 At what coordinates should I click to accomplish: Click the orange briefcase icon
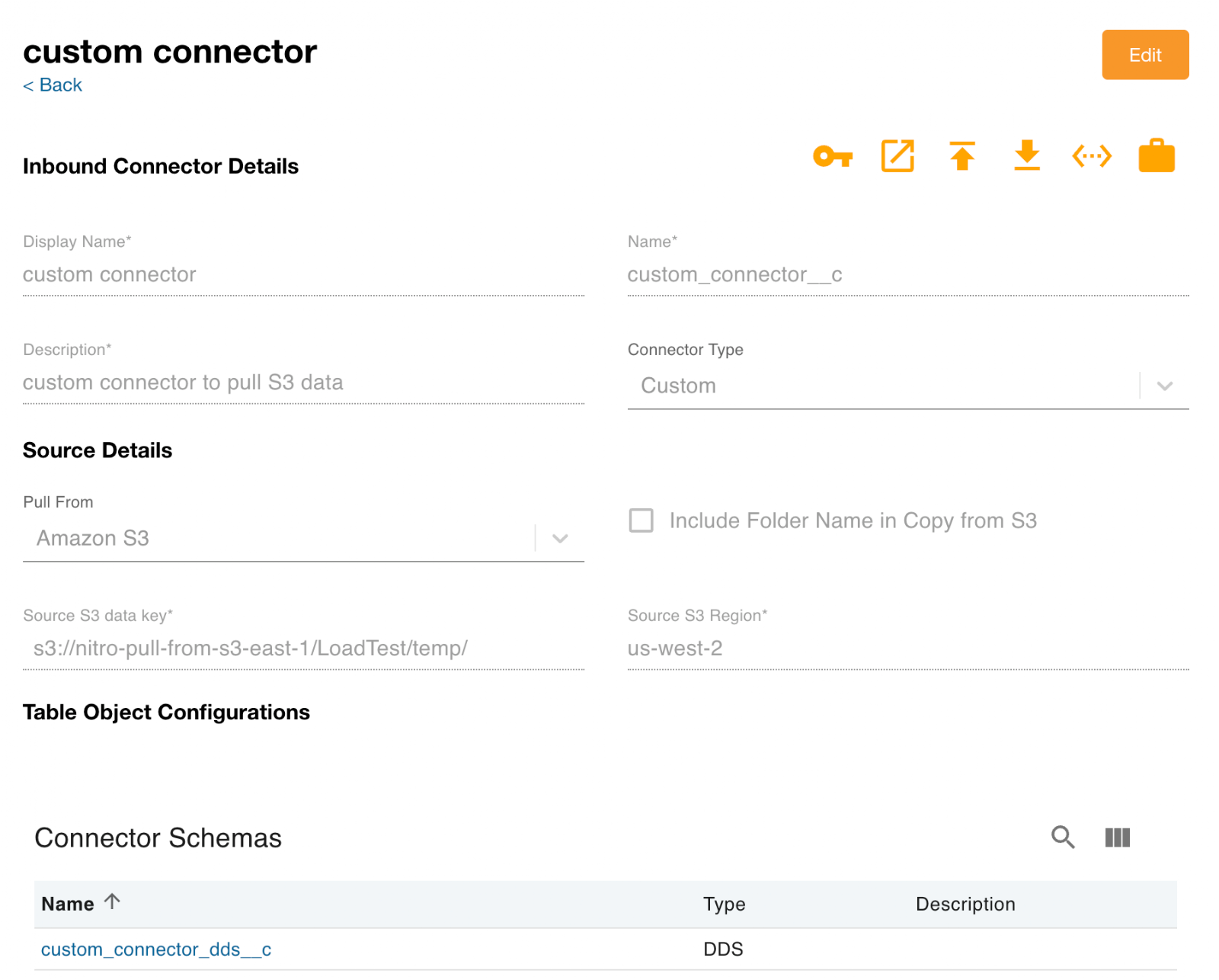(x=1156, y=156)
